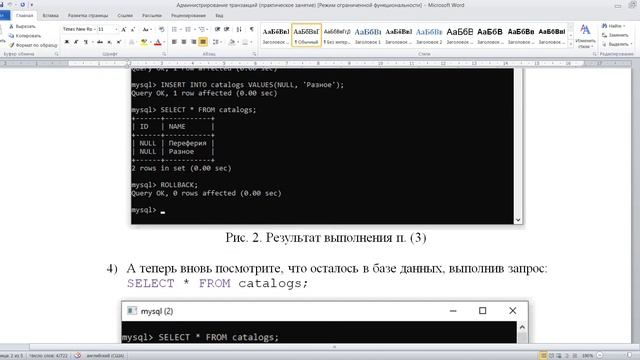The width and height of the screenshot is (640, 360).
Task: Increase font size with grow font icon
Action: (124, 29)
